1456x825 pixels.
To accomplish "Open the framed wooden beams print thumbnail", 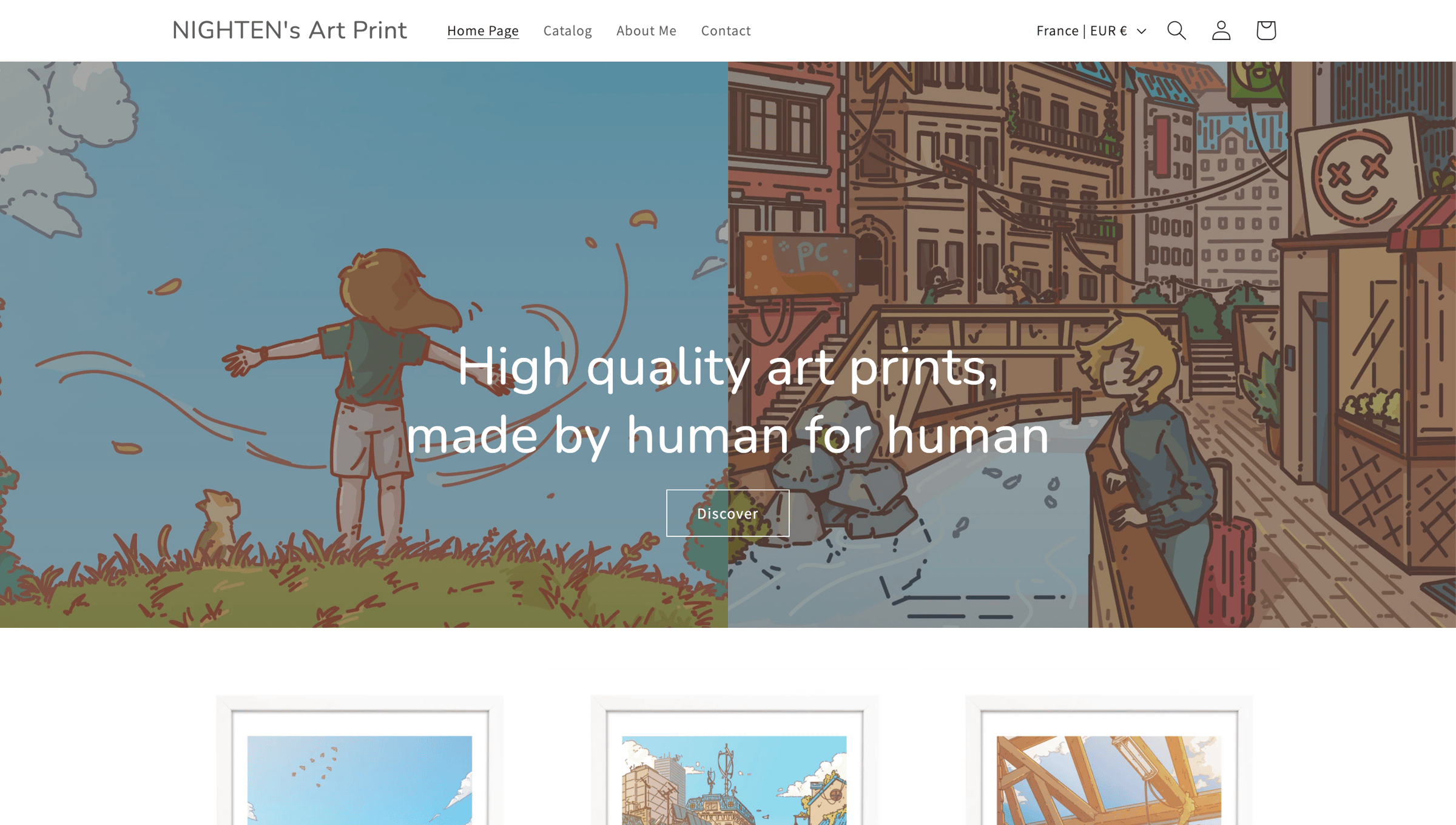I will click(1109, 760).
